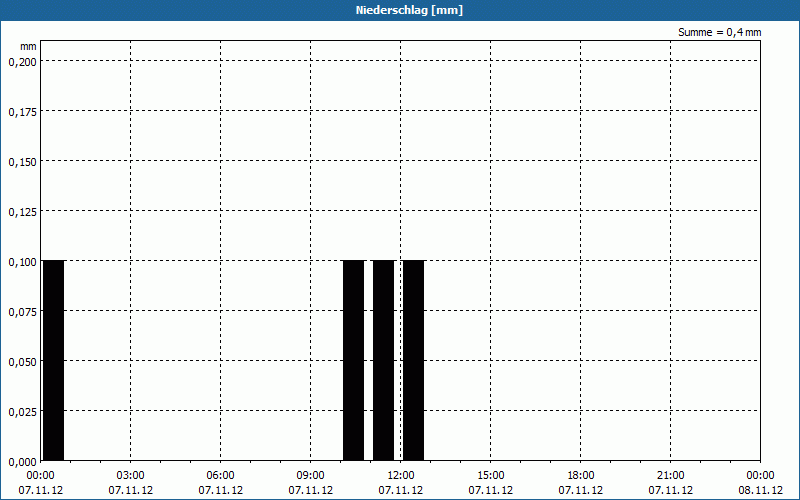
Task: Click the 09:00 time axis label
Action: pos(310,476)
